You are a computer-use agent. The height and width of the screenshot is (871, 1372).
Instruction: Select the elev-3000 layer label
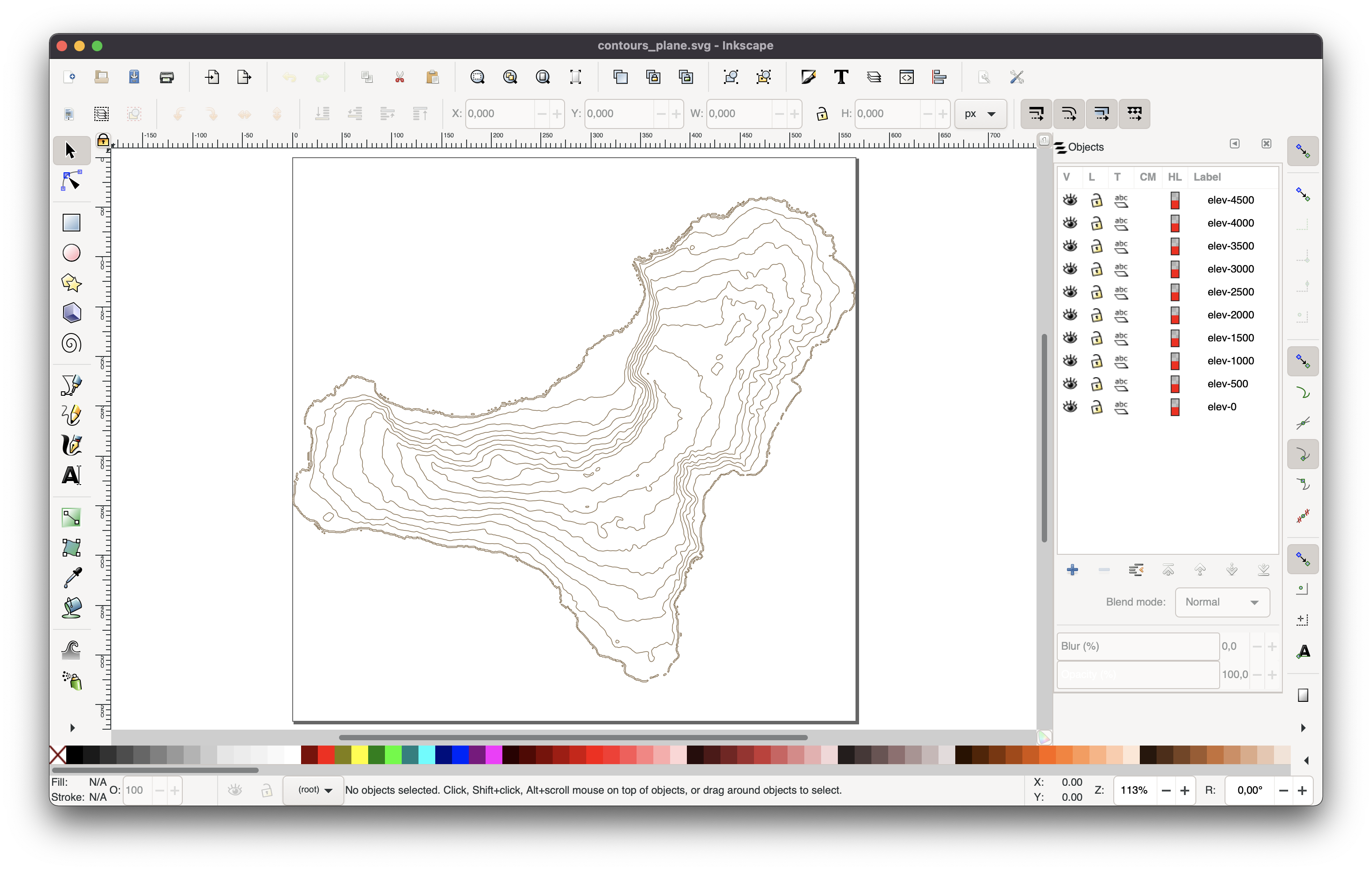(x=1231, y=269)
